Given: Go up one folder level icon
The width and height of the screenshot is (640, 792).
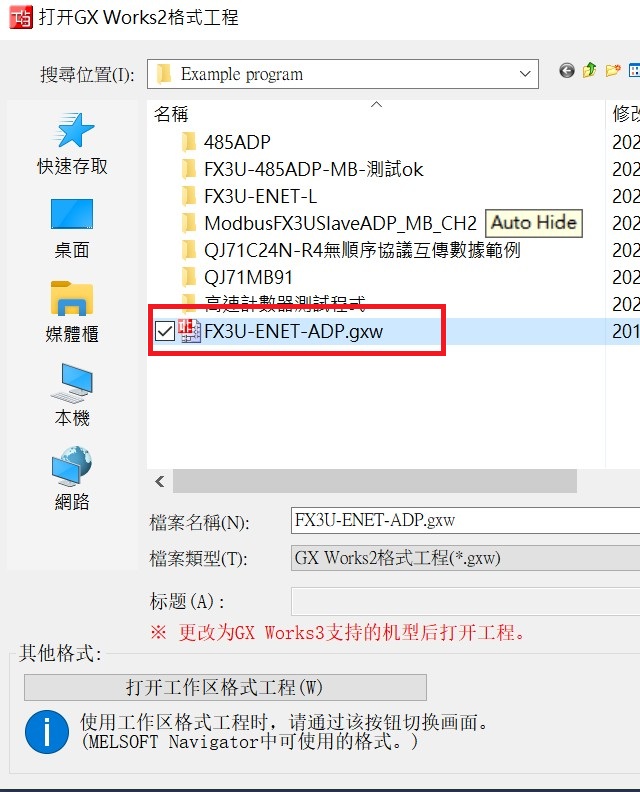Looking at the screenshot, I should [x=589, y=70].
